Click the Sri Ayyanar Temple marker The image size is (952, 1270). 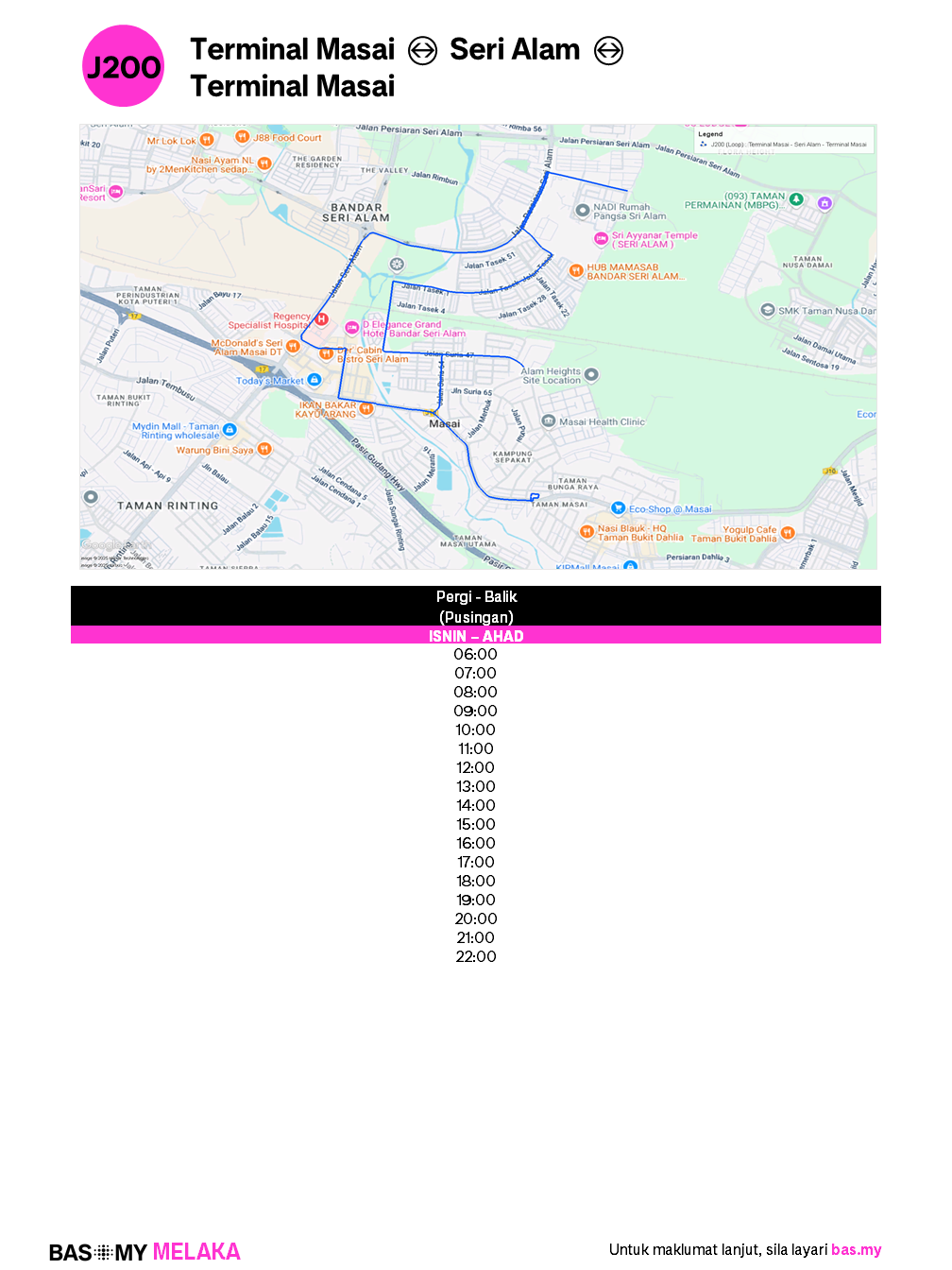pyautogui.click(x=601, y=239)
